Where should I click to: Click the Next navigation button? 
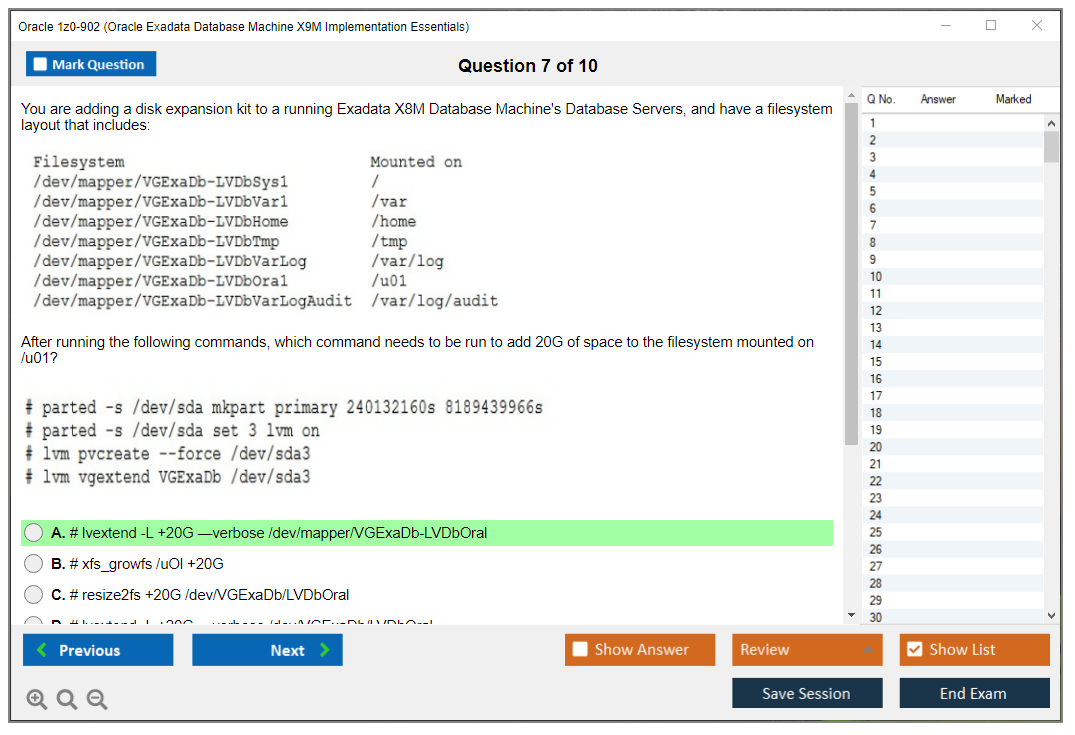coord(267,649)
